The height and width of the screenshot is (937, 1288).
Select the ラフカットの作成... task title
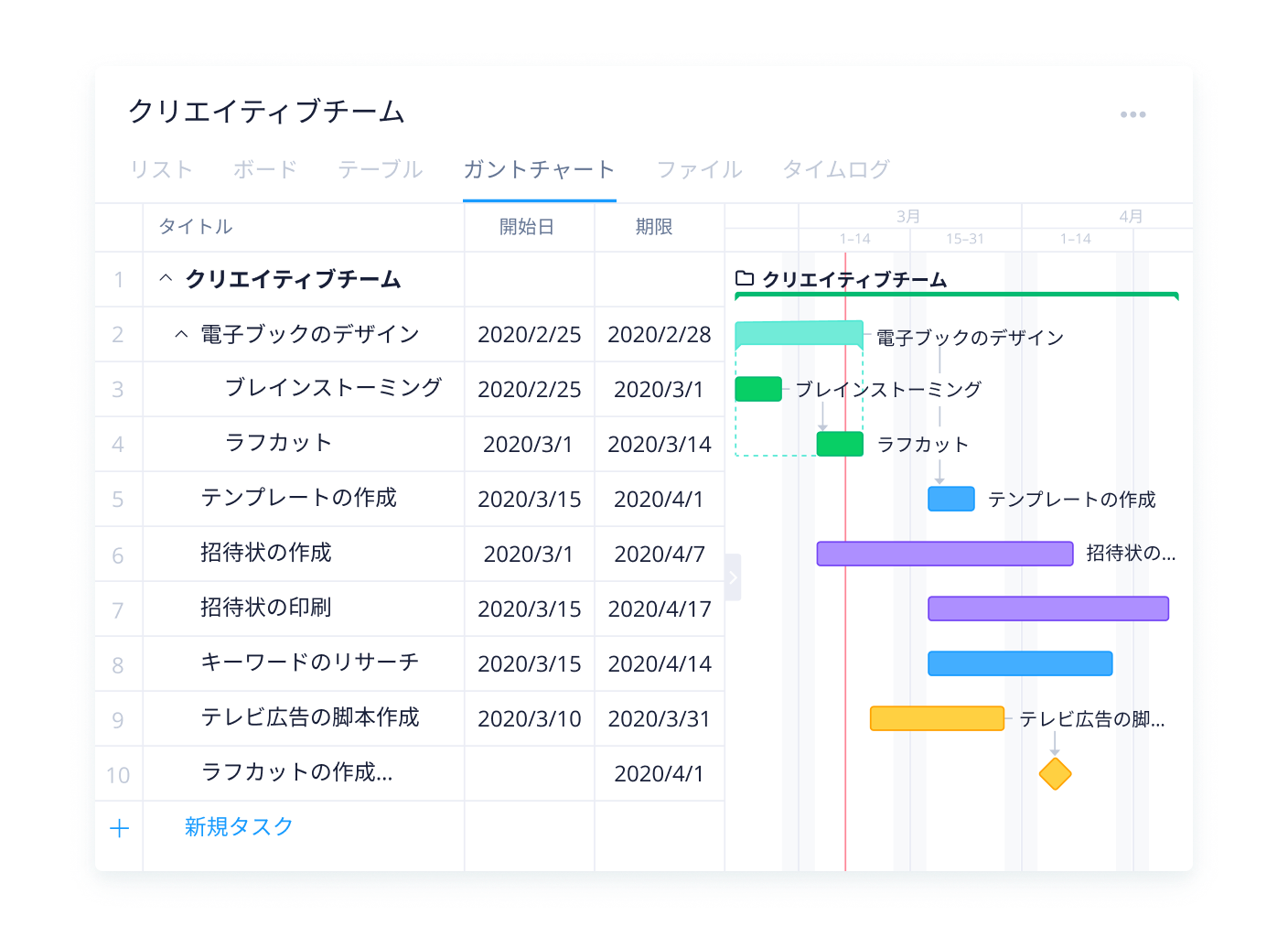tap(296, 771)
